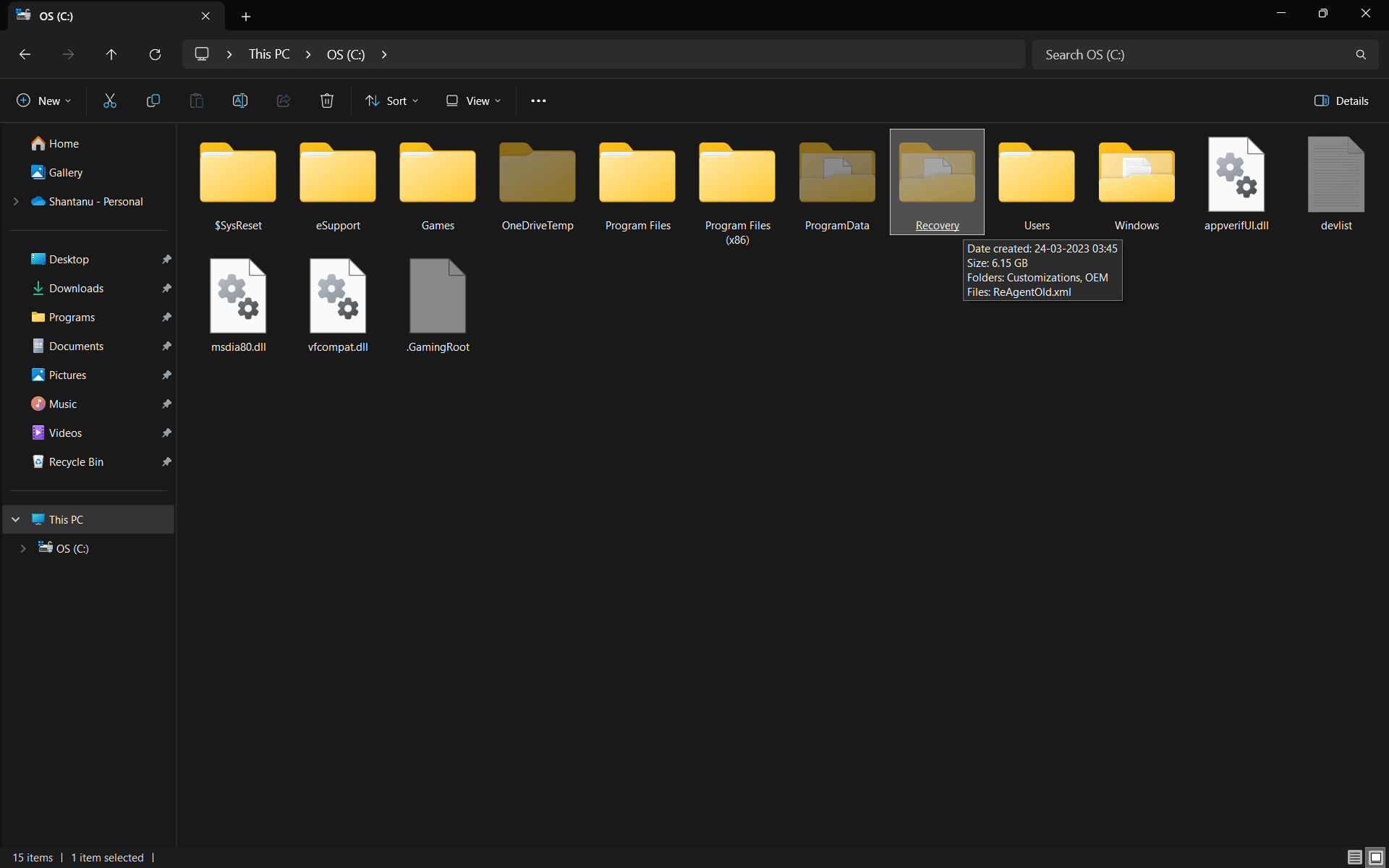This screenshot has height=868, width=1389.
Task: Click This PC in address breadcrumb
Action: (x=269, y=54)
